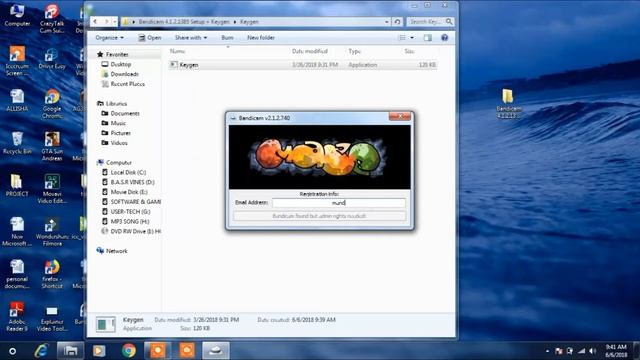The width and height of the screenshot is (640, 360).
Task: Open the PROJECT folder on desktop
Action: point(17,185)
